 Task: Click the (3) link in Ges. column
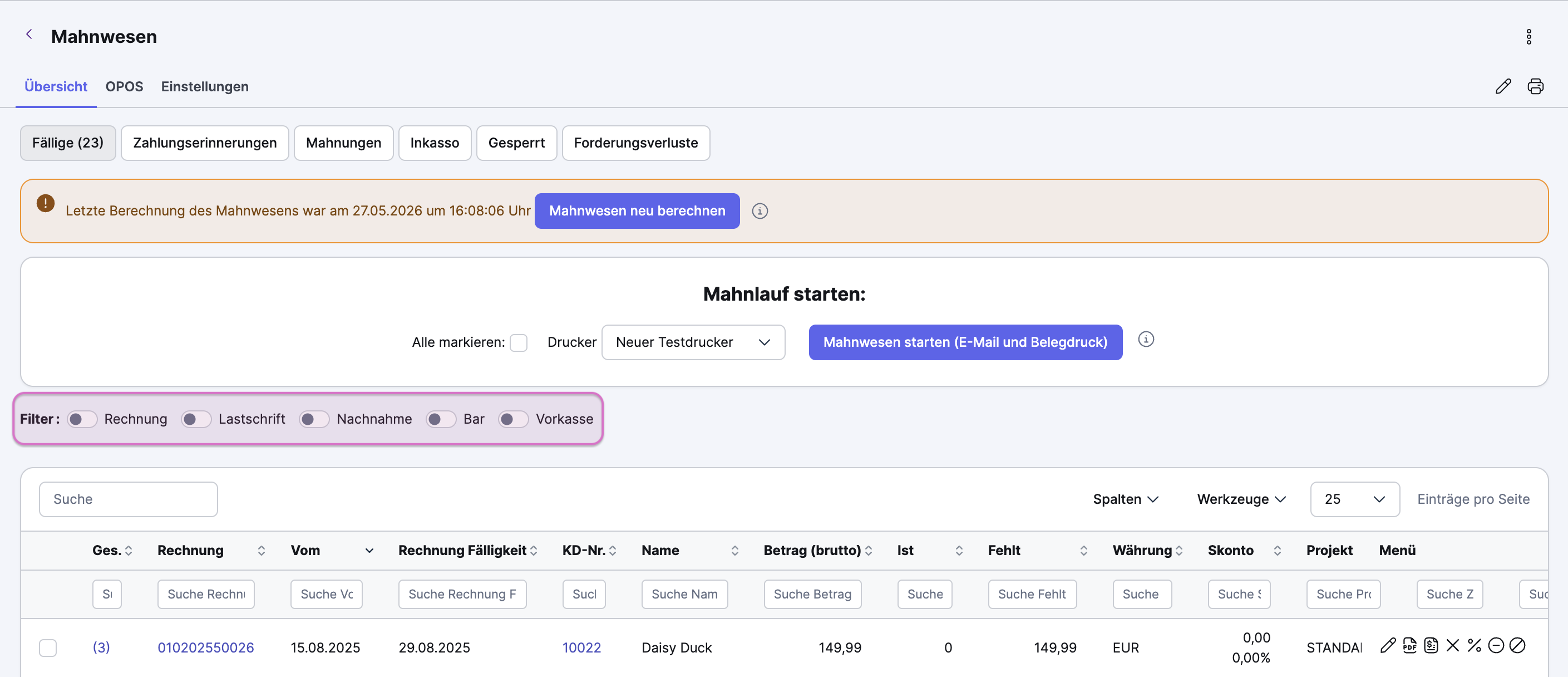101,647
